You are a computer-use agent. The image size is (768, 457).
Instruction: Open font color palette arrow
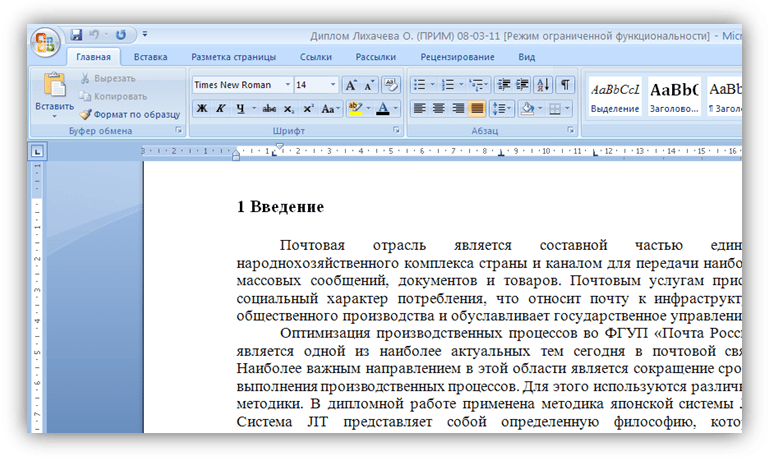click(x=396, y=108)
